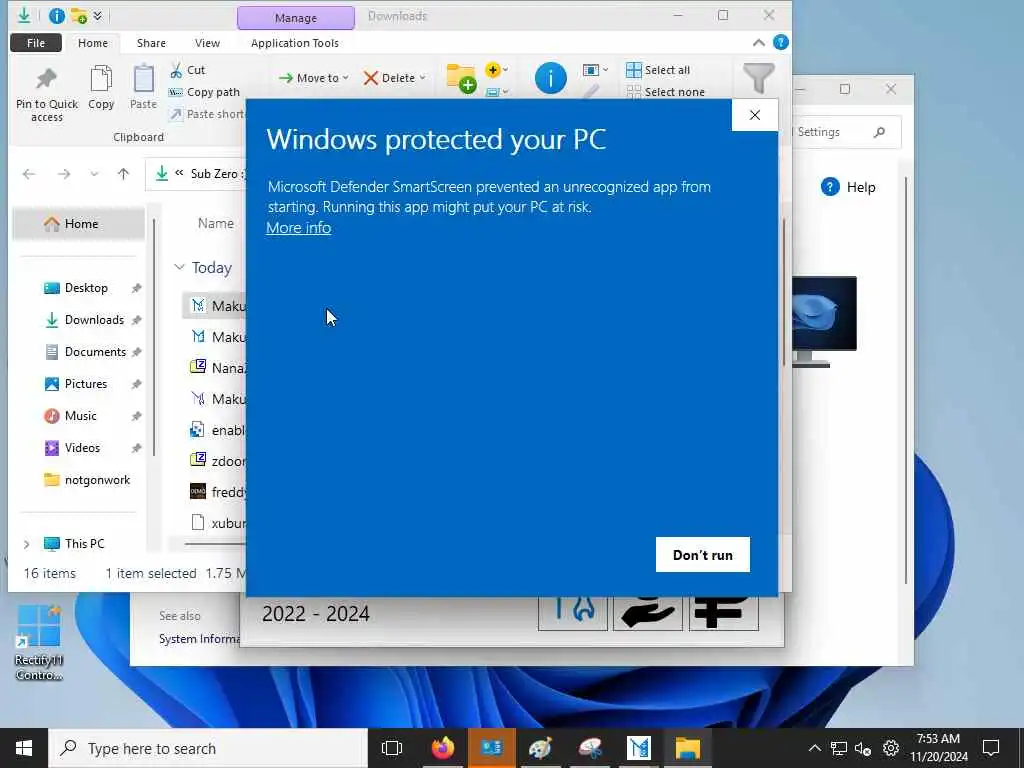The height and width of the screenshot is (768, 1024).
Task: Open the New item dropdown
Action: coord(496,69)
